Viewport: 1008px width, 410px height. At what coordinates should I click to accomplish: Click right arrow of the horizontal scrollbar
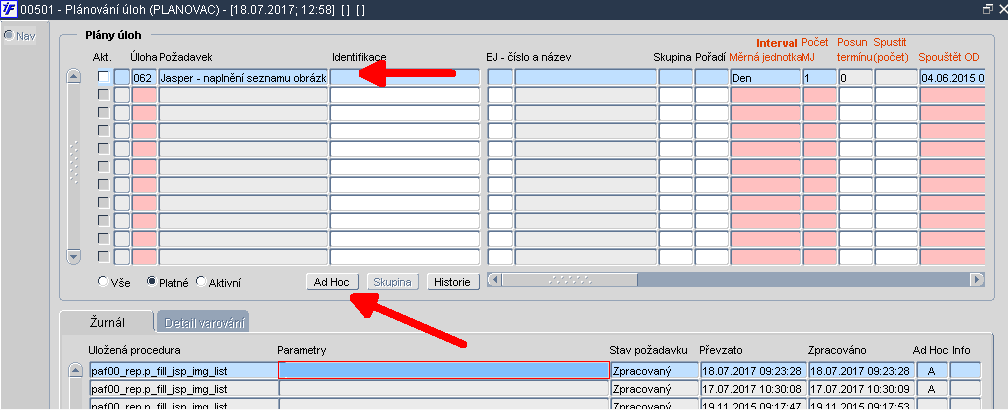pyautogui.click(x=977, y=280)
